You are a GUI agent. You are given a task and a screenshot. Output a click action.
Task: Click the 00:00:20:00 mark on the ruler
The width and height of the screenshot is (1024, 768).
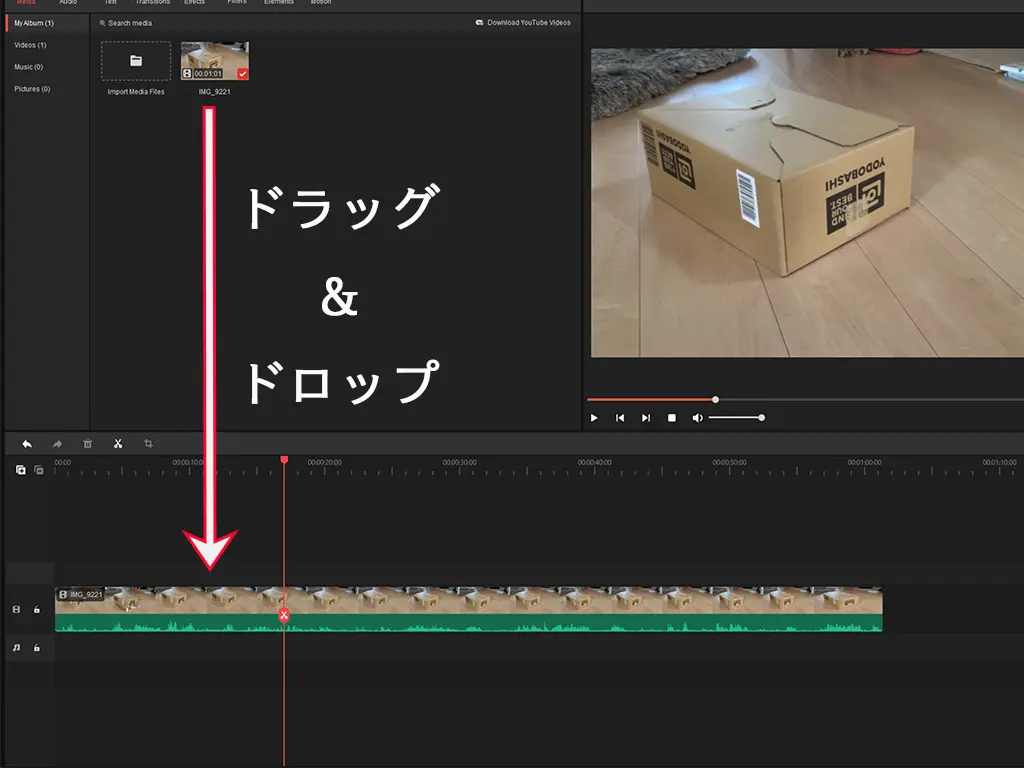tap(325, 462)
